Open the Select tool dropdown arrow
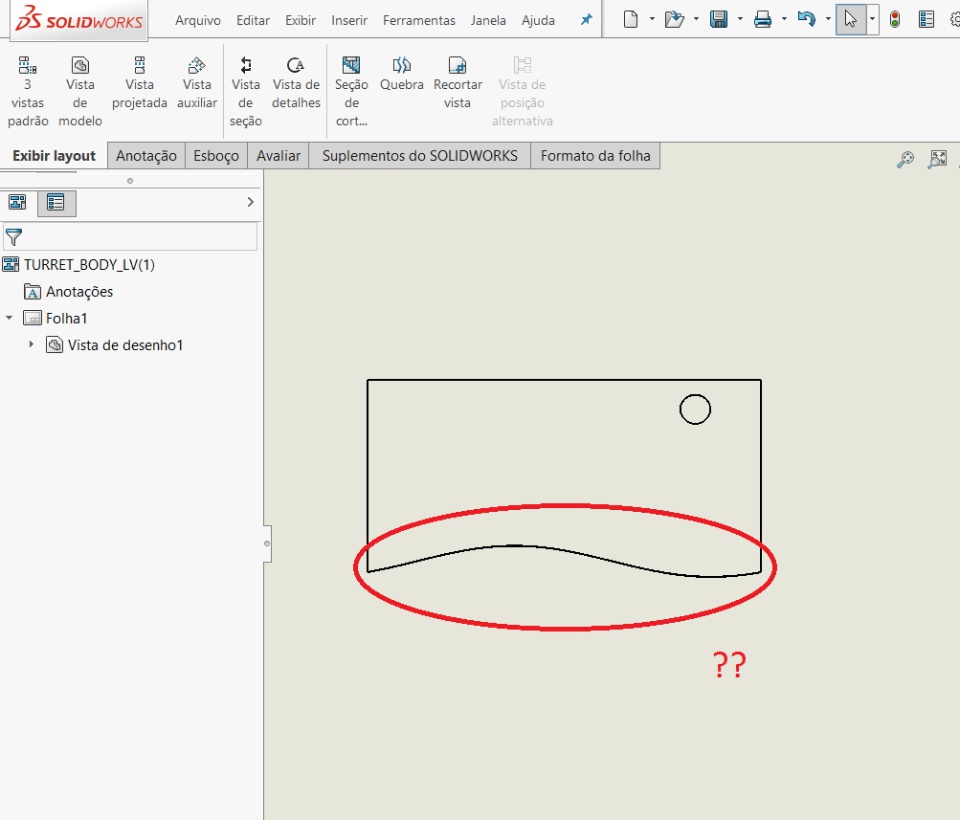Viewport: 960px width, 820px height. [872, 20]
